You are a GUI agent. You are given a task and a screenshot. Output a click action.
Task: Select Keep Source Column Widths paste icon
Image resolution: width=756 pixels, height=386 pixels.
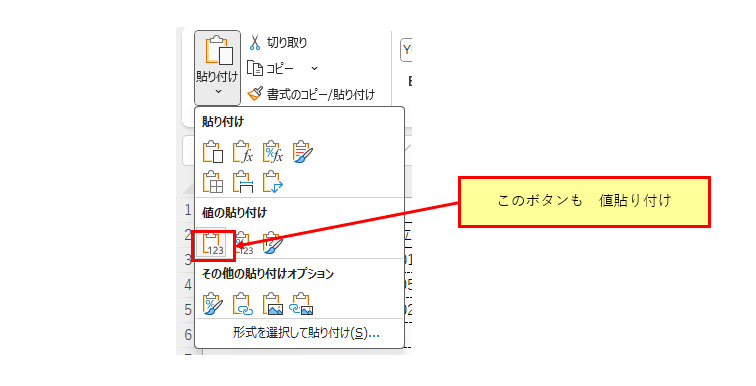point(243,182)
